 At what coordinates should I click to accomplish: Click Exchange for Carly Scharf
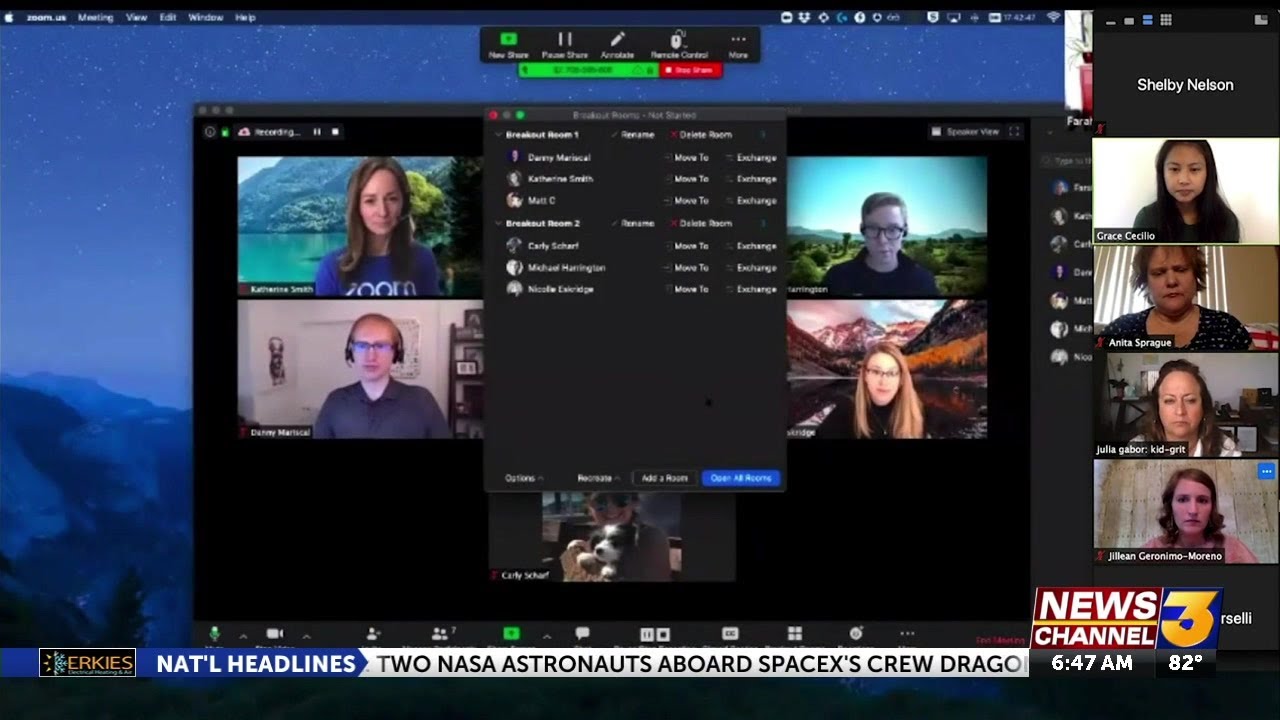coord(752,246)
